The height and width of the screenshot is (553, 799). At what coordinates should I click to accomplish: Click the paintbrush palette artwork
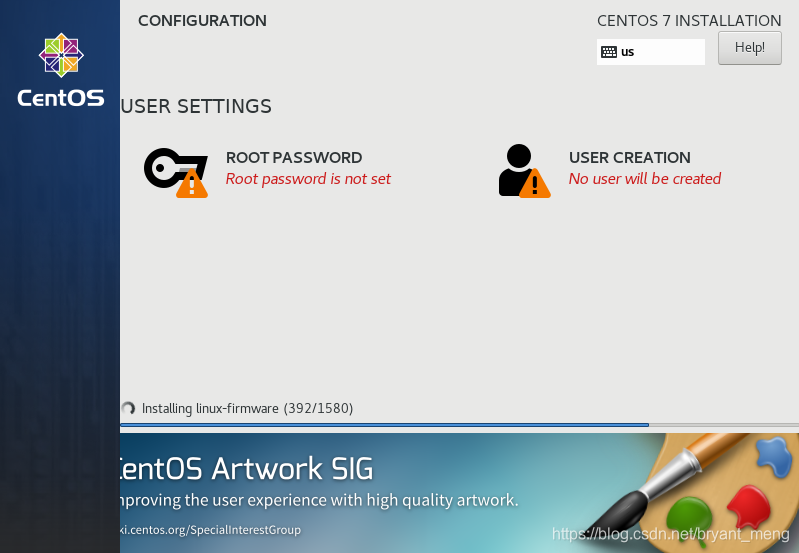point(693,492)
